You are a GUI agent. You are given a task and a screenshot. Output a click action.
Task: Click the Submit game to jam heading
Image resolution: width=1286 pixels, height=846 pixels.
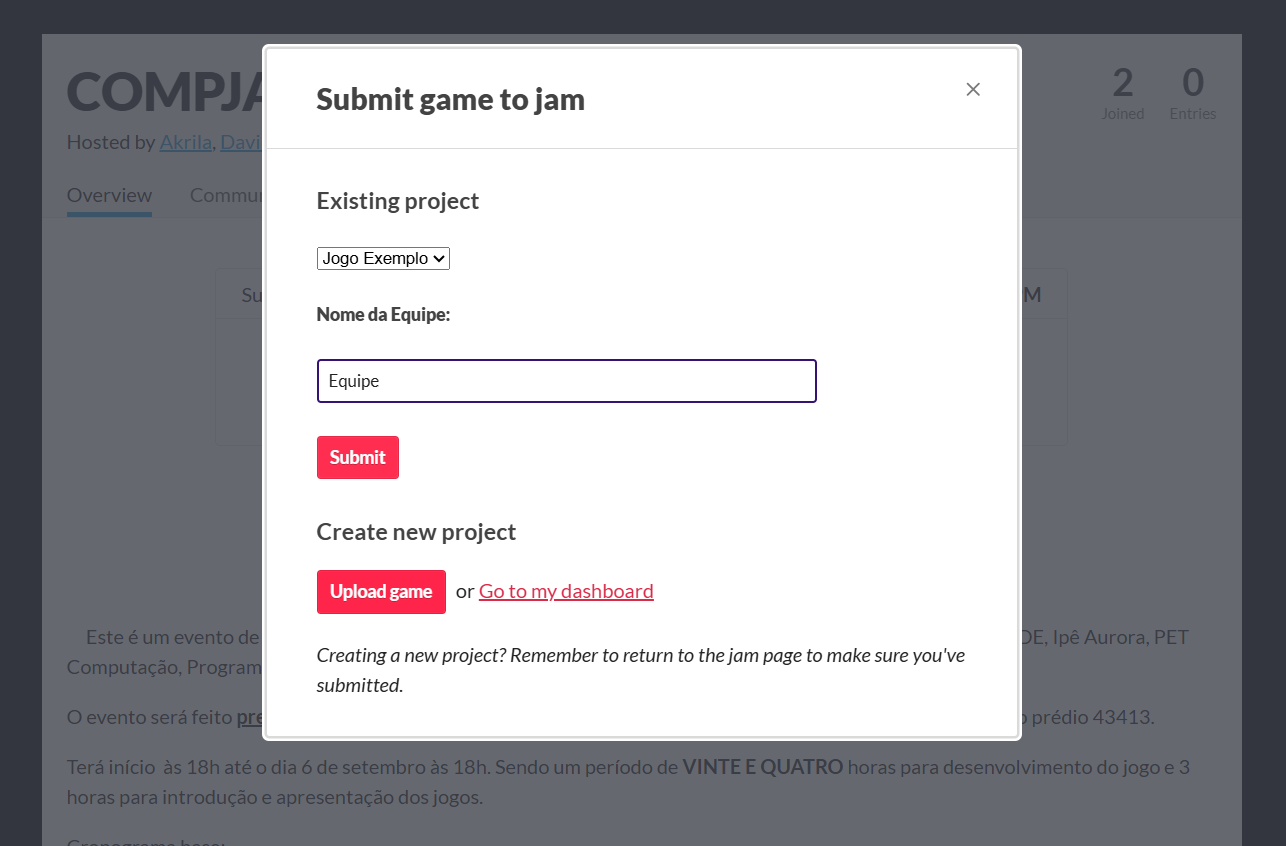click(x=450, y=100)
